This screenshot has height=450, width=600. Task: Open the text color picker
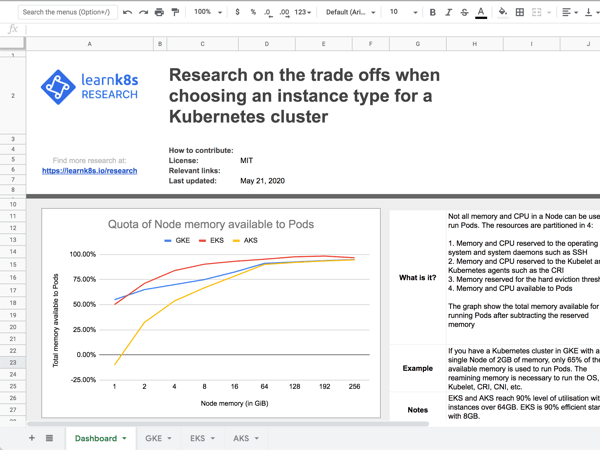pyautogui.click(x=481, y=13)
